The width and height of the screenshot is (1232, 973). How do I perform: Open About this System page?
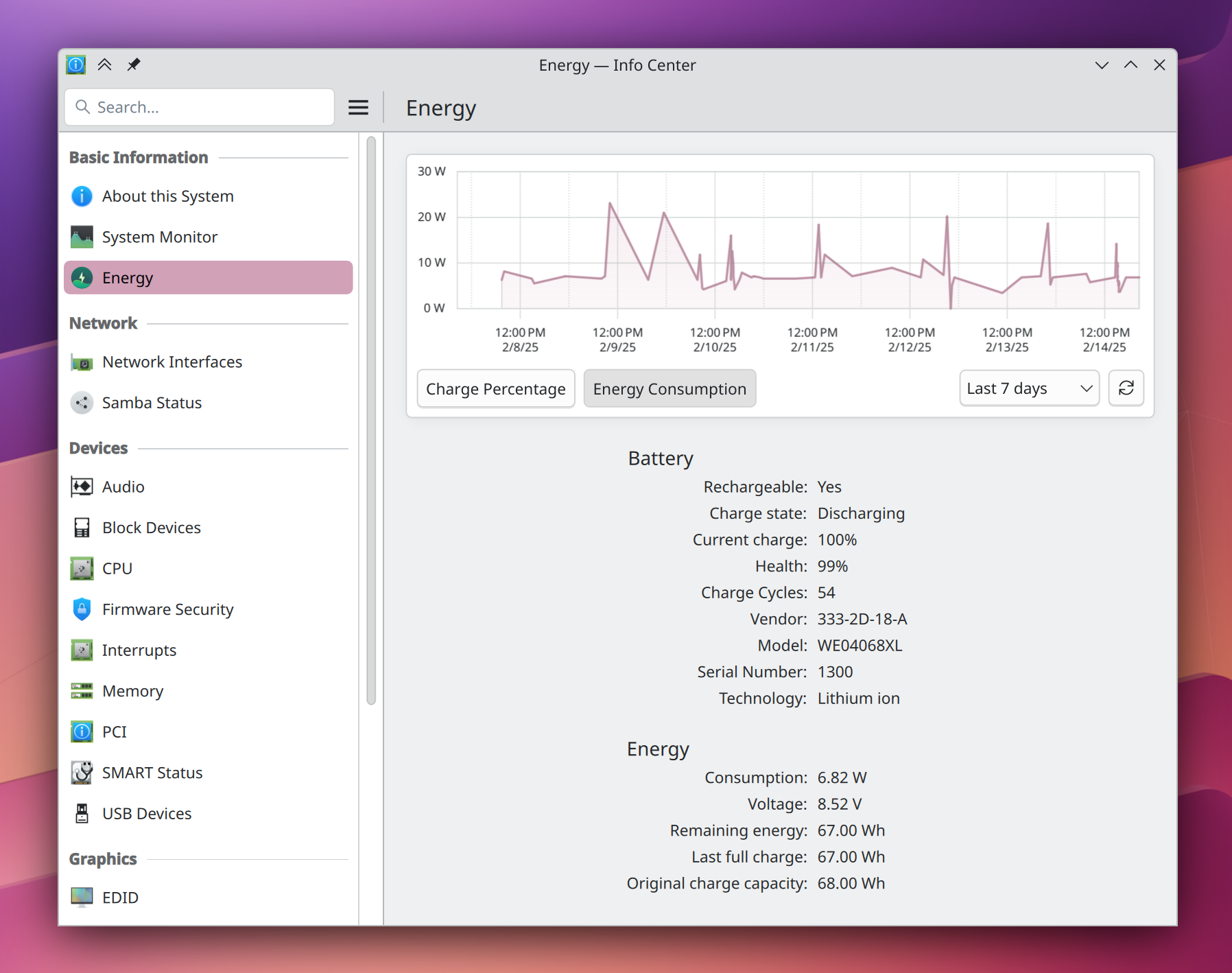click(x=167, y=196)
